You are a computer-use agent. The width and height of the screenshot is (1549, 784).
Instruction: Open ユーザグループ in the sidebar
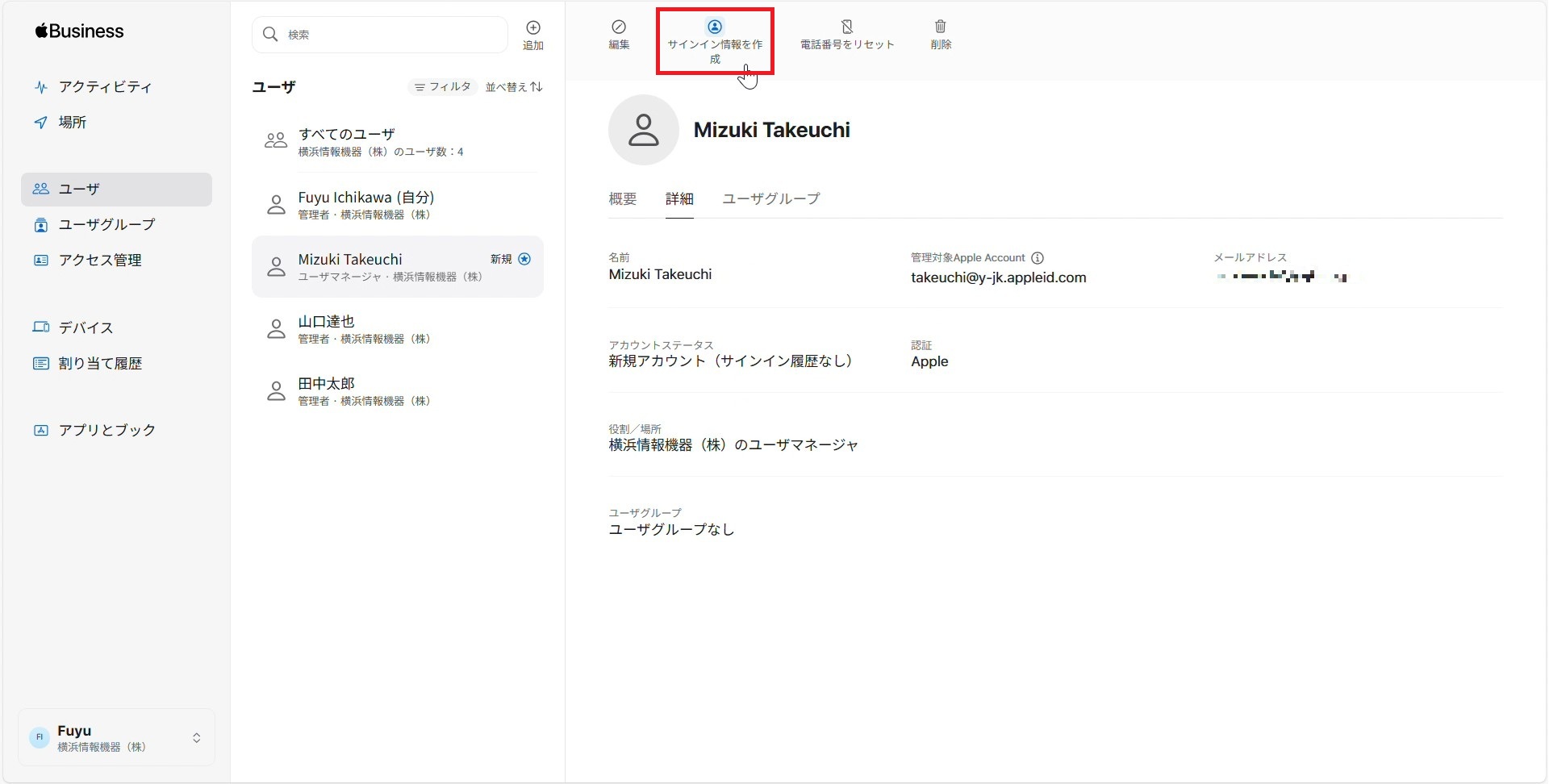[x=106, y=225]
